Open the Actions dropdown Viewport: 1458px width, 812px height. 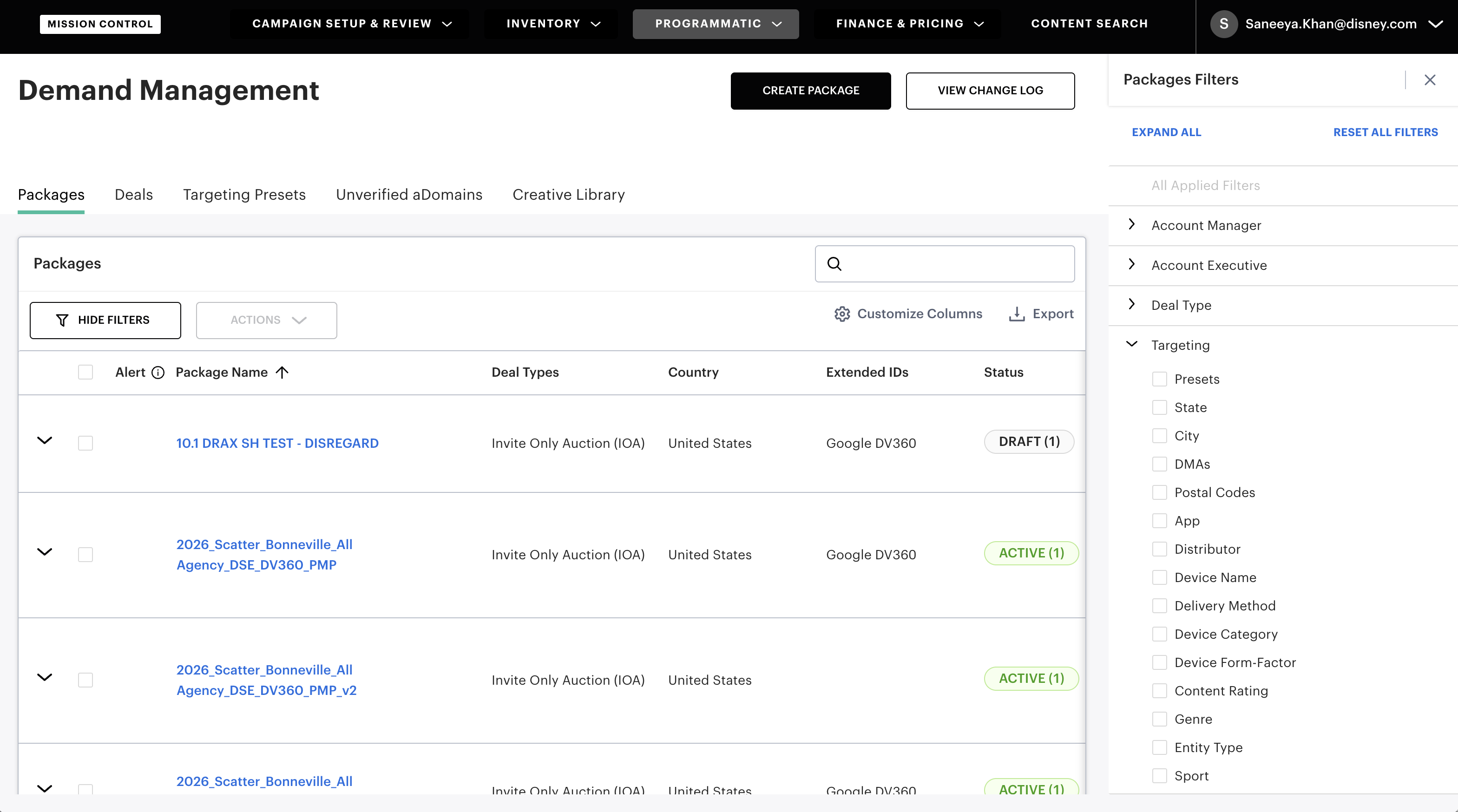(267, 320)
